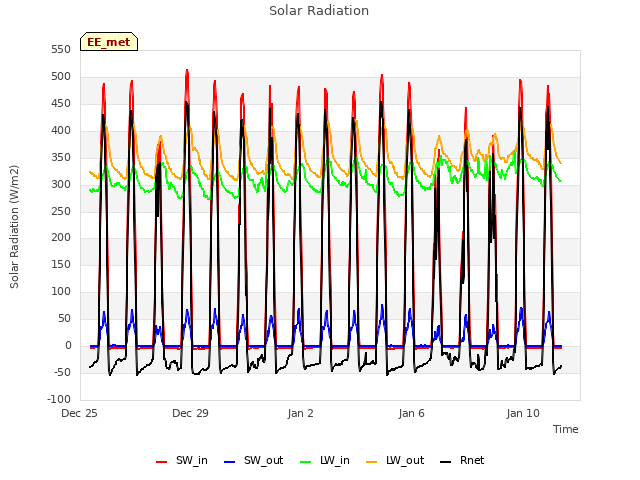
Task: Click the blue SW_out legend color marker
Action: point(230,462)
